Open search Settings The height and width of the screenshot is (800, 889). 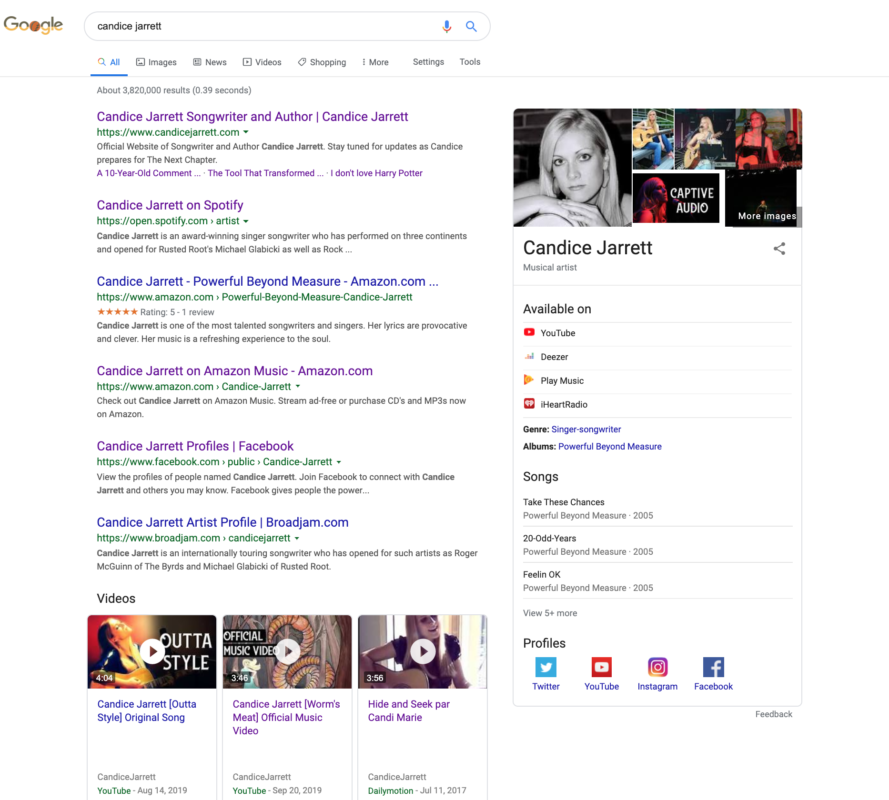[428, 61]
